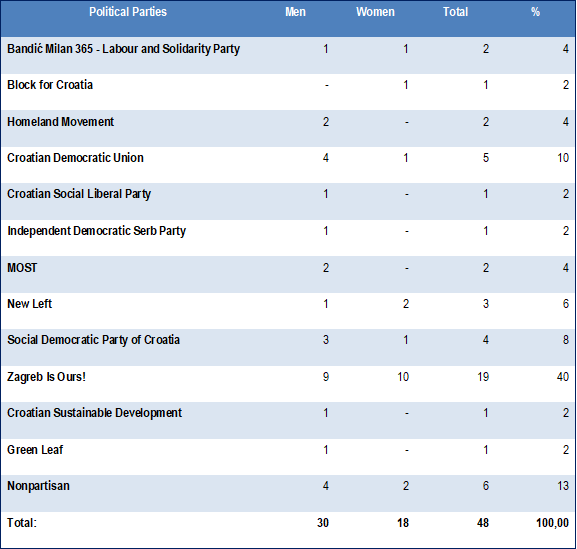Click the Political Parties column header

coord(128,12)
